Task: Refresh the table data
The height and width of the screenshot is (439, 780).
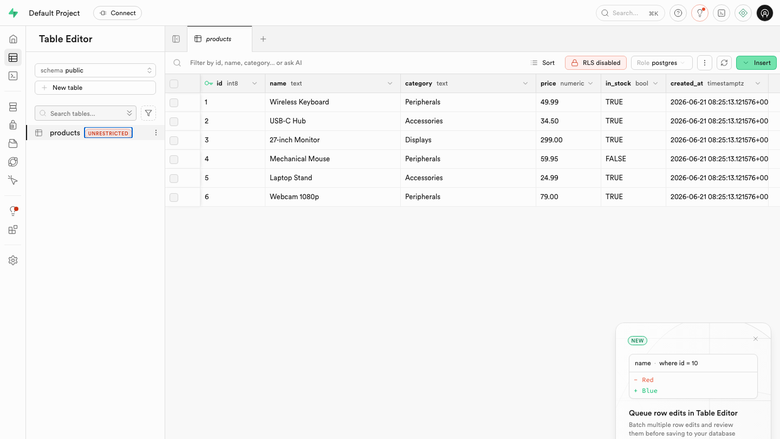Action: coord(724,63)
